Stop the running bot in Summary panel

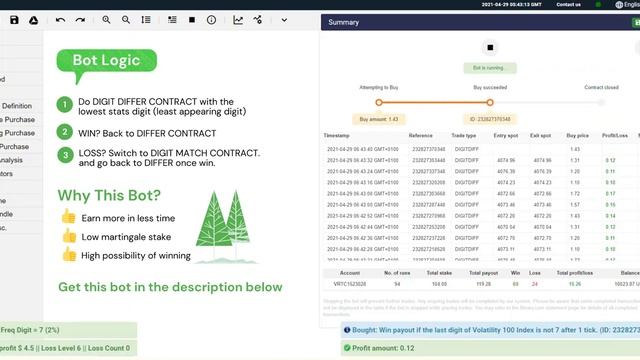490,48
